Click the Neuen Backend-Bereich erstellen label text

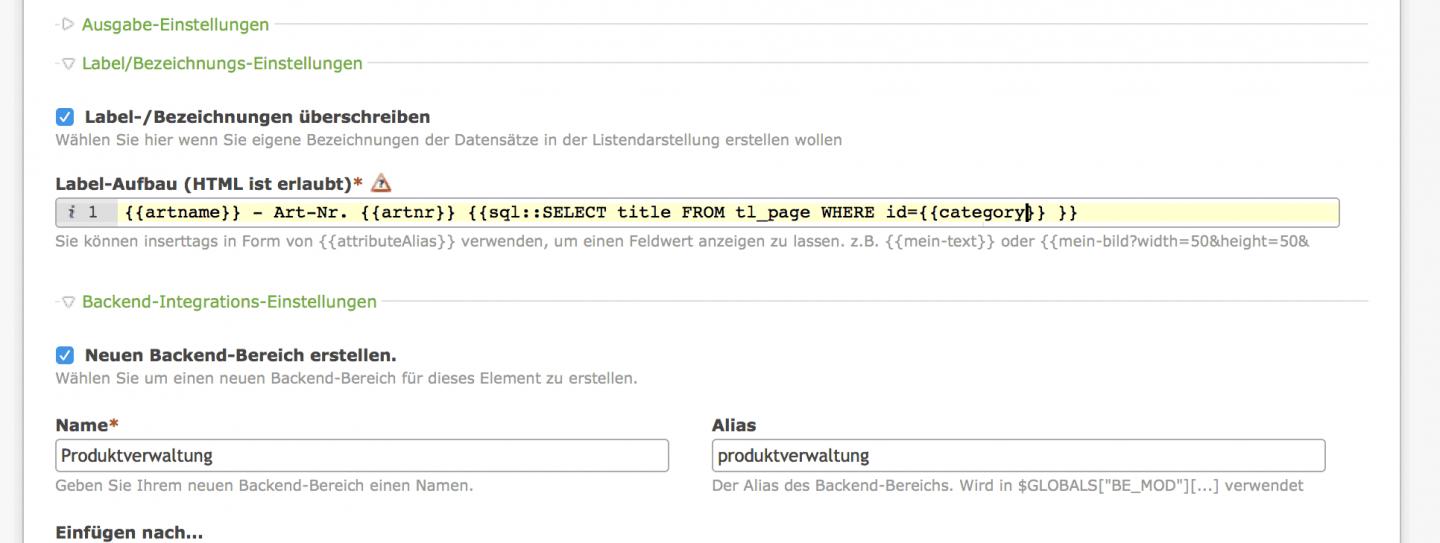(x=240, y=355)
